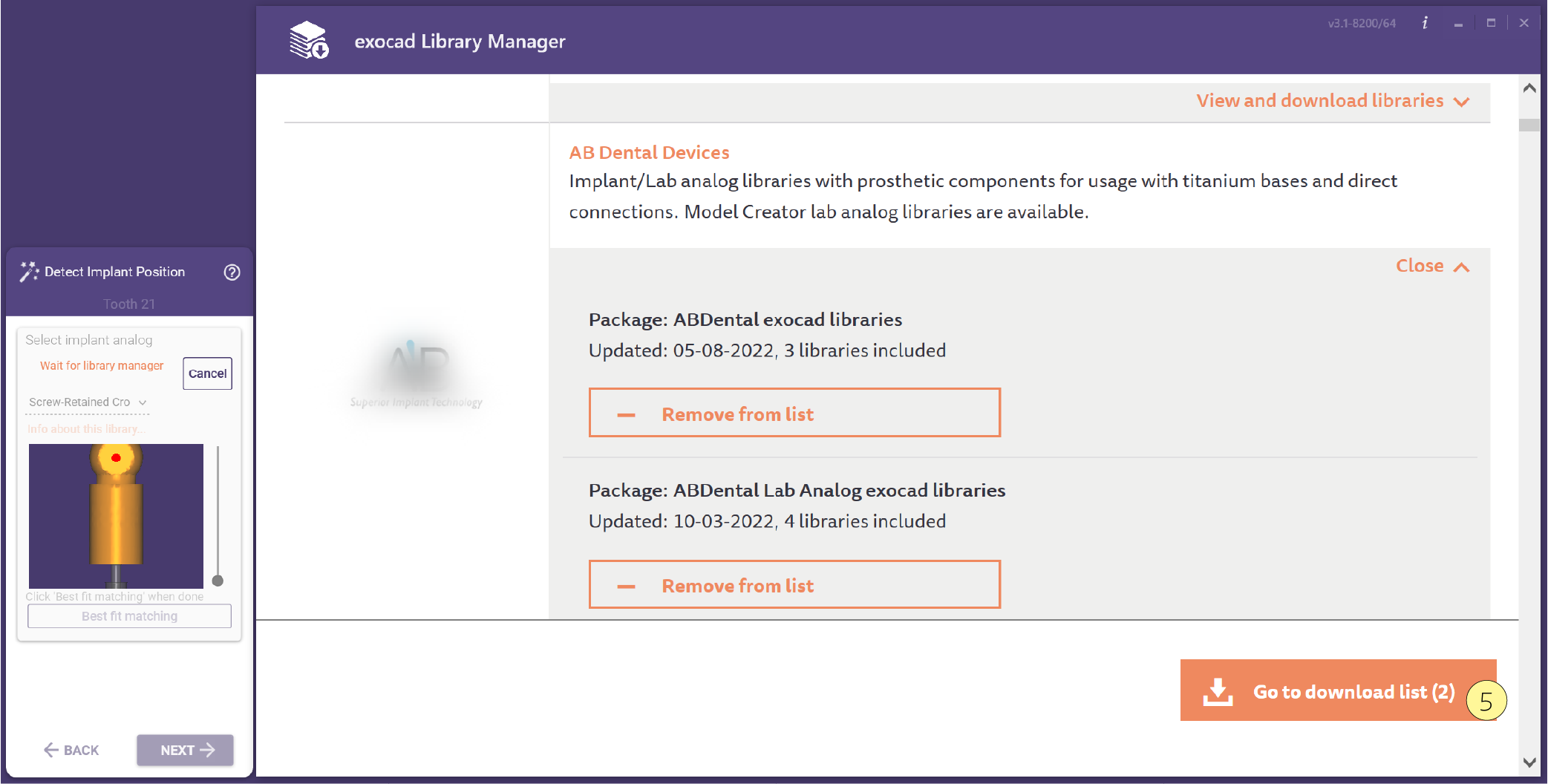Image resolution: width=1548 pixels, height=784 pixels.
Task: Click 'Select implant analog' label
Action: (89, 340)
